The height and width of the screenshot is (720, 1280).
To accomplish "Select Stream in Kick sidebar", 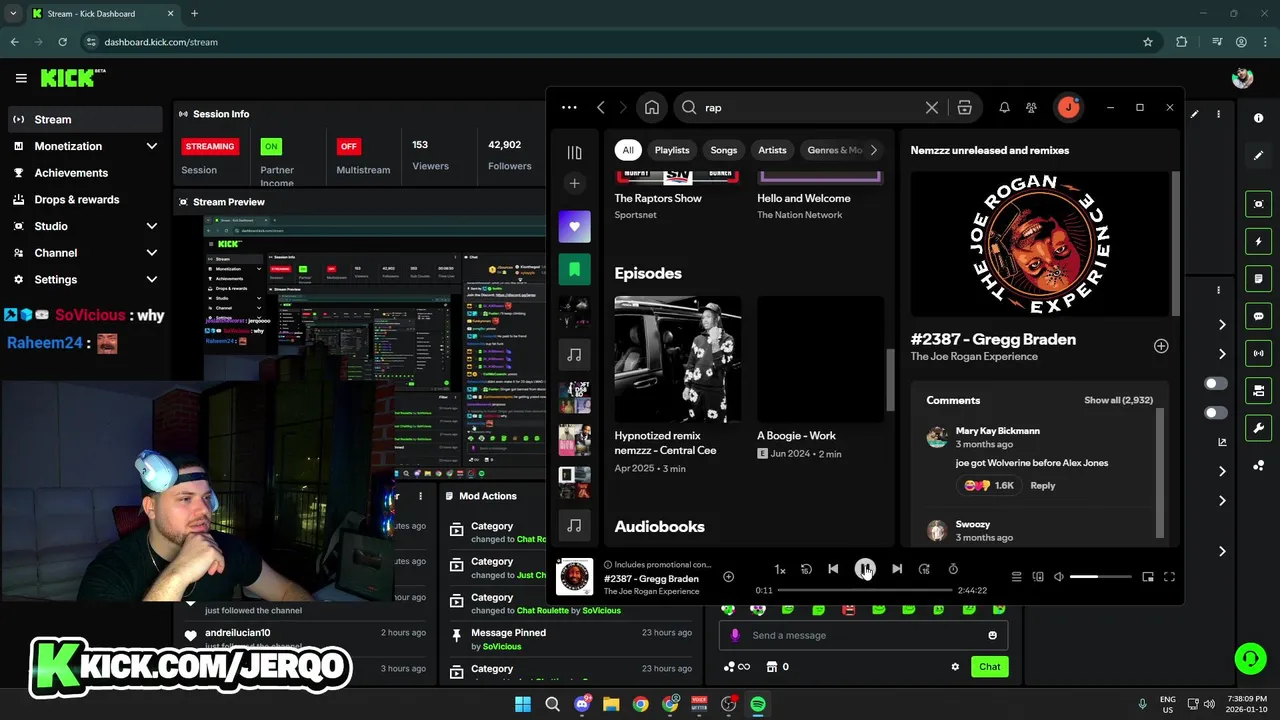I will click(x=85, y=119).
